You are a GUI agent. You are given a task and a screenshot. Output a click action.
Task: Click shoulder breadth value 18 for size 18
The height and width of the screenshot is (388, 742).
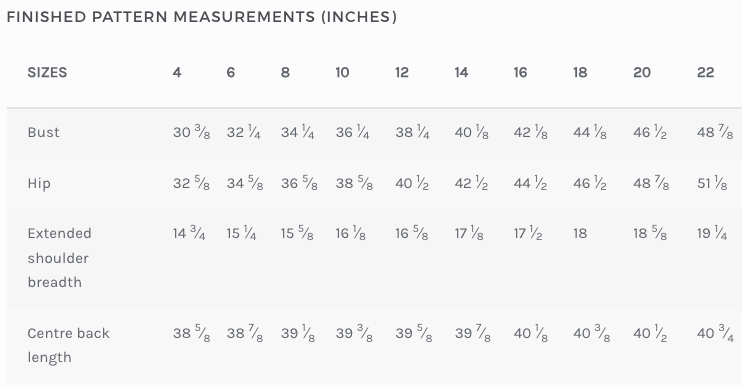coord(580,233)
